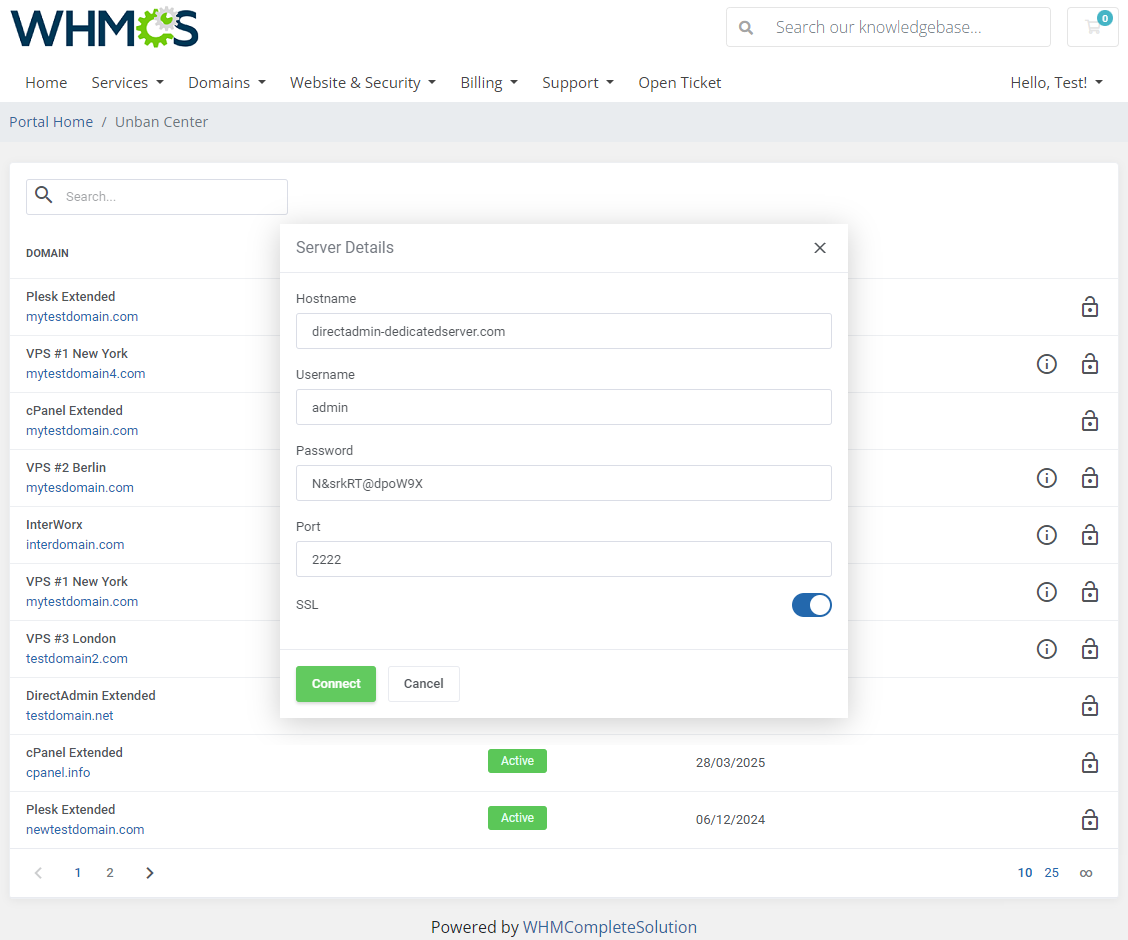Click the lock icon on Plesk Extended row
The image size is (1128, 940).
click(x=1090, y=307)
